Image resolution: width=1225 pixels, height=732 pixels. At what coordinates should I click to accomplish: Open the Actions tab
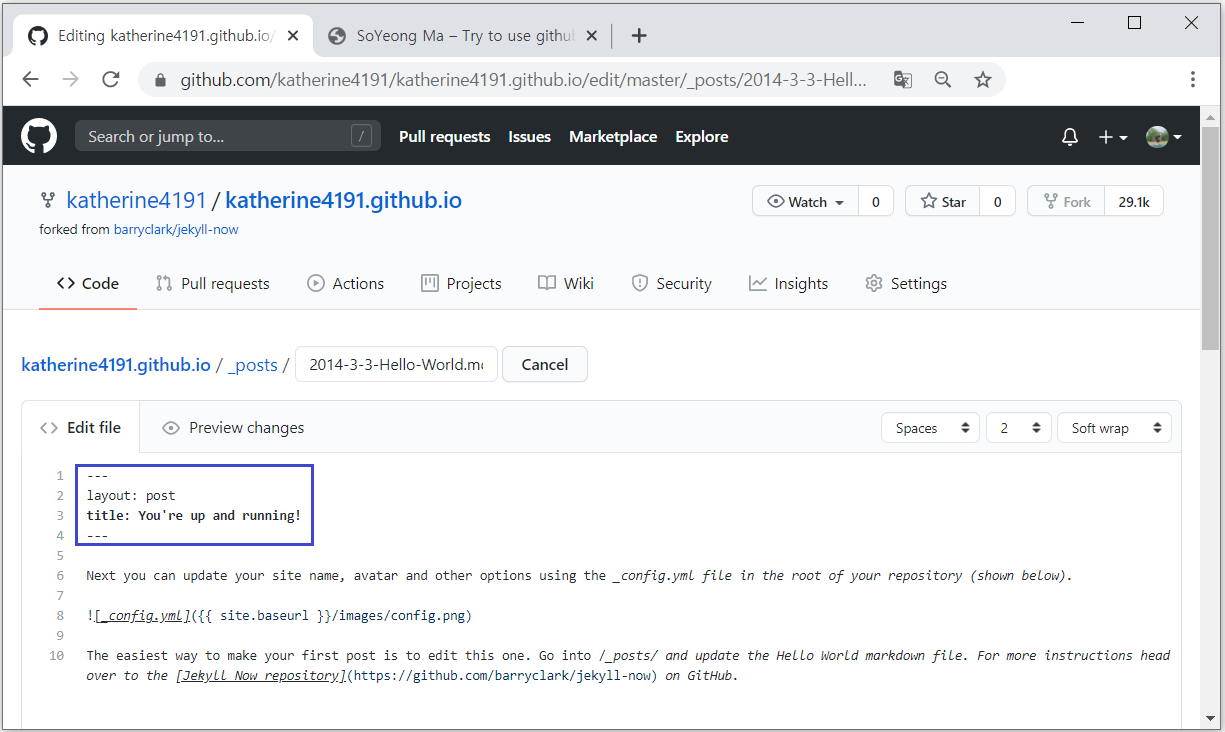345,283
